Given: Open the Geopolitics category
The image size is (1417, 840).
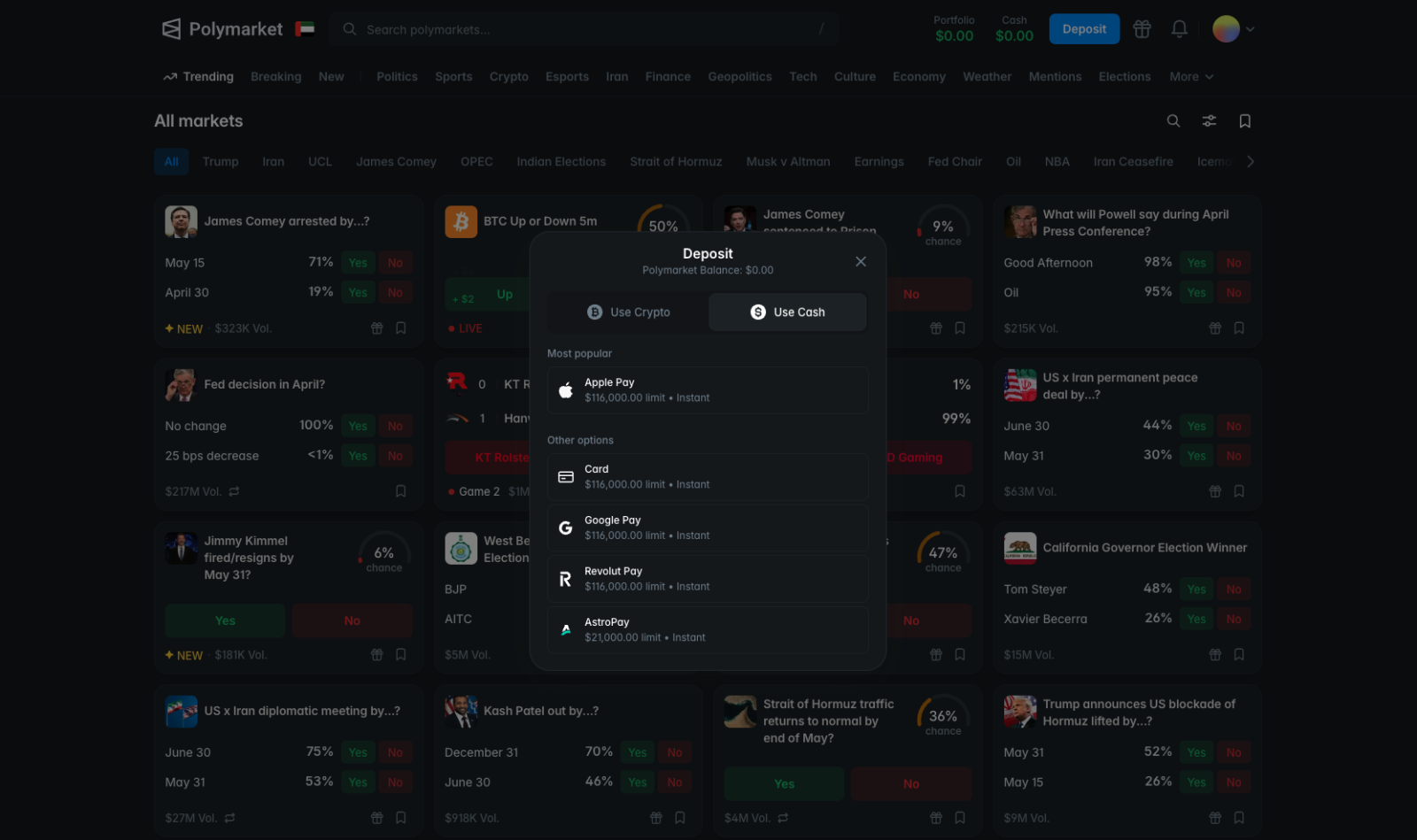Looking at the screenshot, I should [x=739, y=77].
